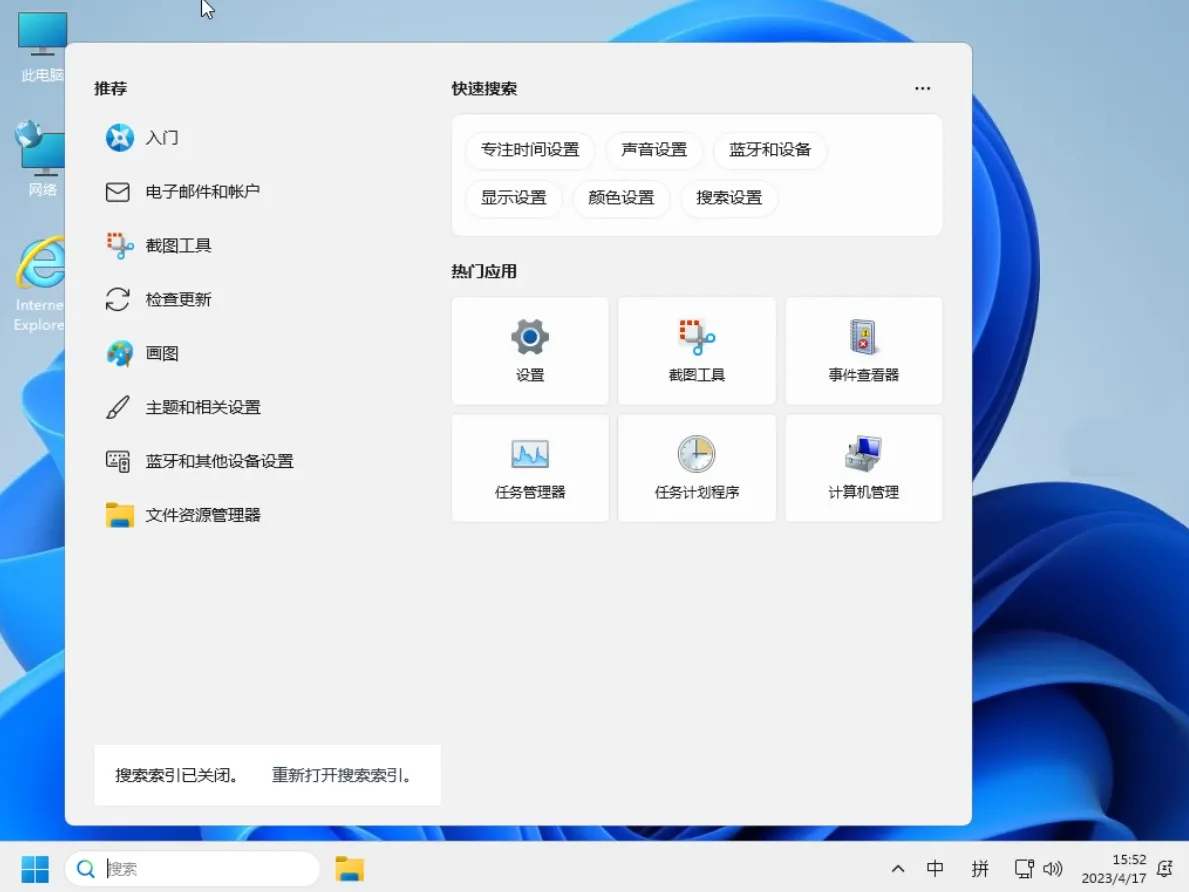Open the search options ellipsis menu
1189x892 pixels.
coord(921,88)
